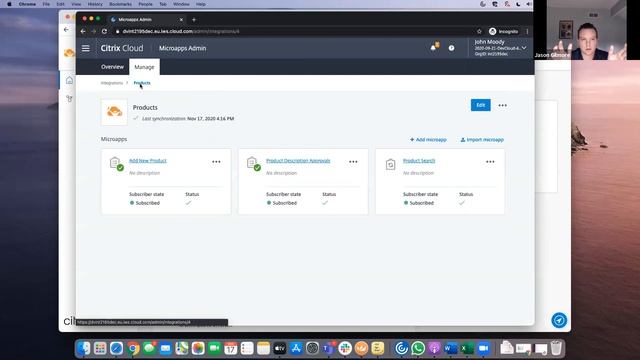Open the Product Search microapp
640x360 pixels.
click(x=419, y=161)
